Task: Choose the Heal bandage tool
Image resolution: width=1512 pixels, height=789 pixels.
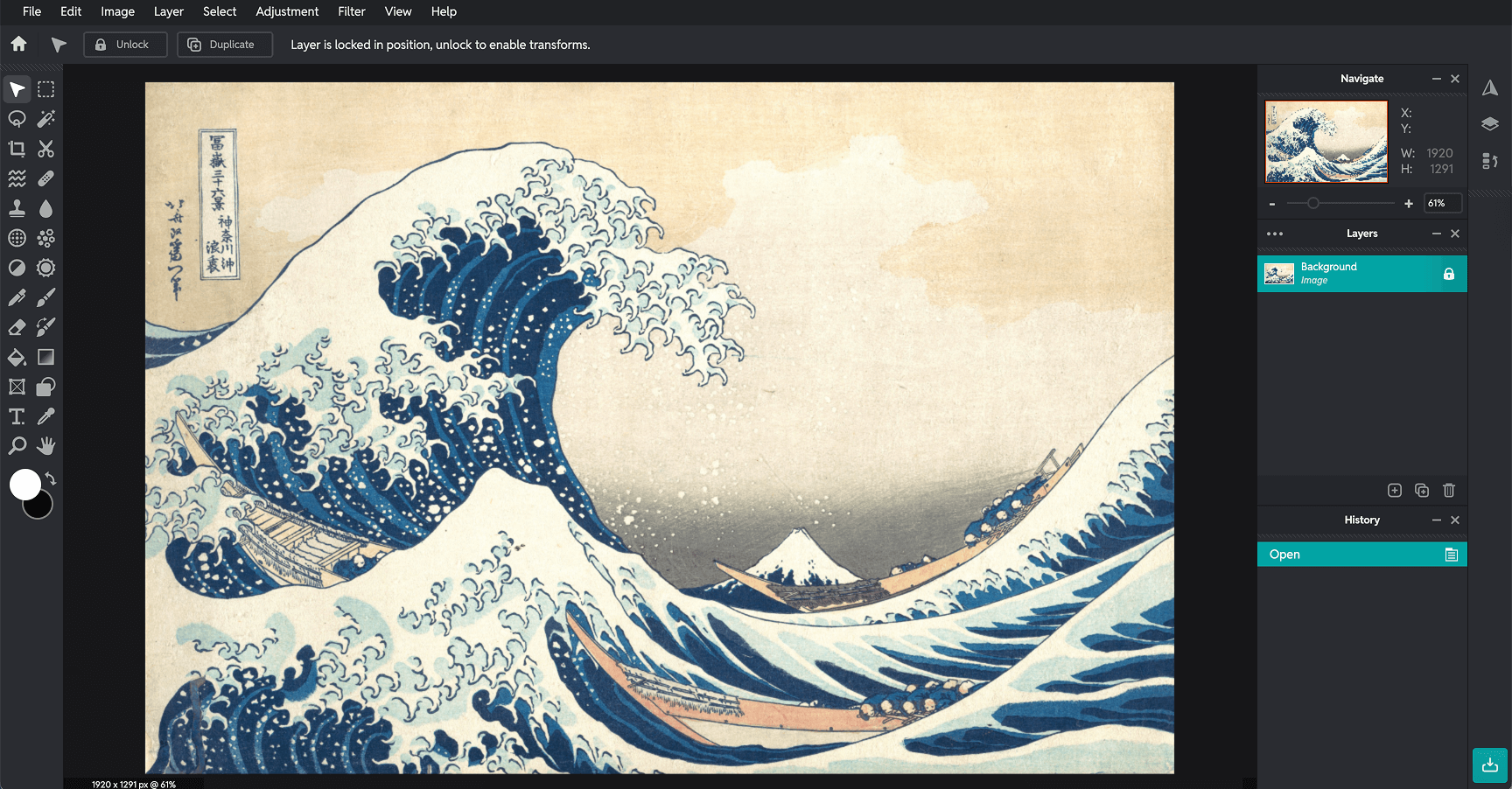Action: pyautogui.click(x=46, y=178)
